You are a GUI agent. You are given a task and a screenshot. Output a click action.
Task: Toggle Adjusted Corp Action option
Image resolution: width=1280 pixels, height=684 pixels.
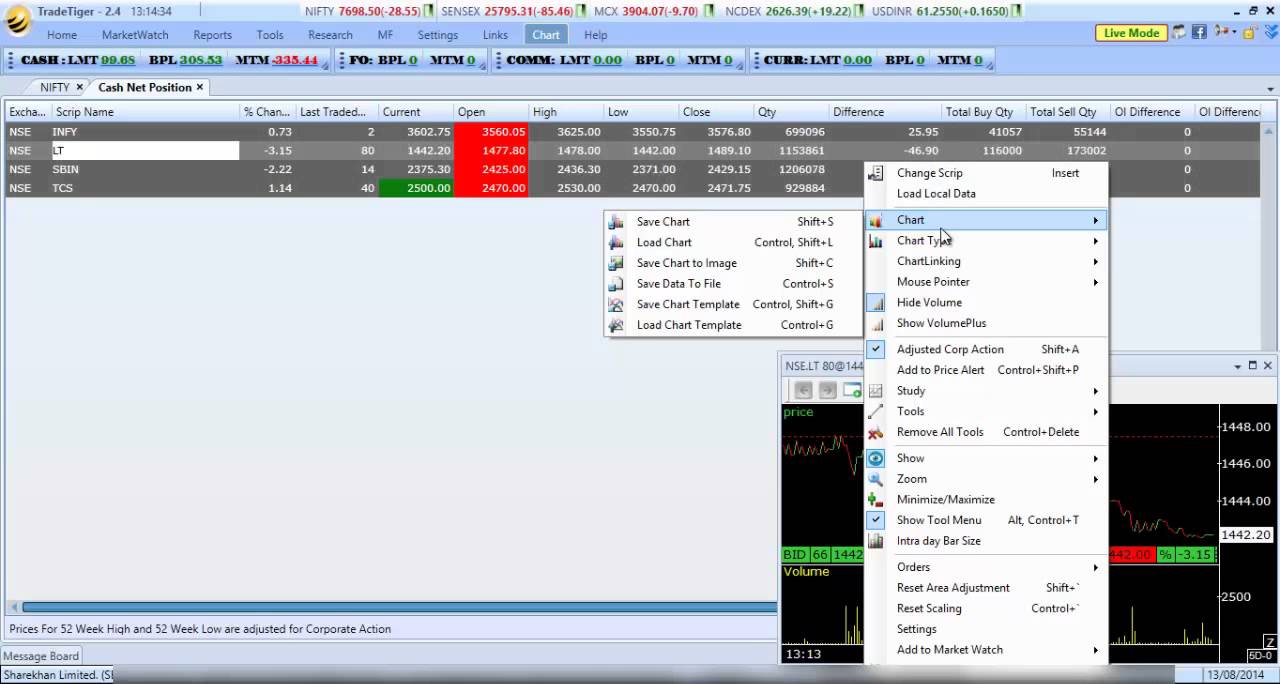986,349
